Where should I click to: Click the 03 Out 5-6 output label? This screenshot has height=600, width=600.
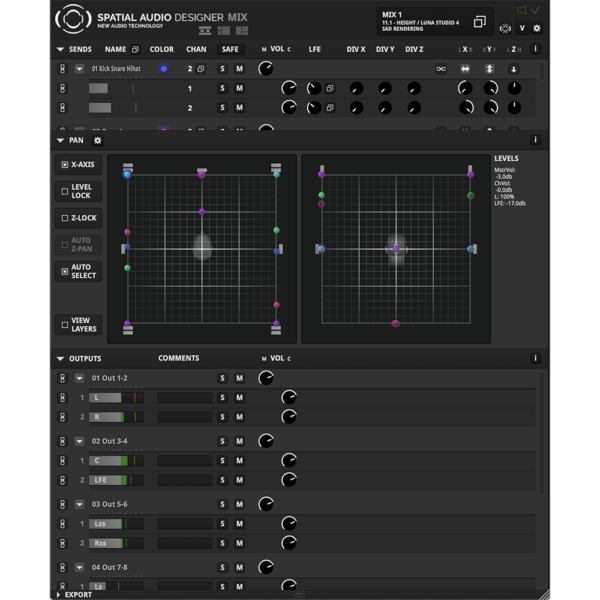pyautogui.click(x=109, y=504)
